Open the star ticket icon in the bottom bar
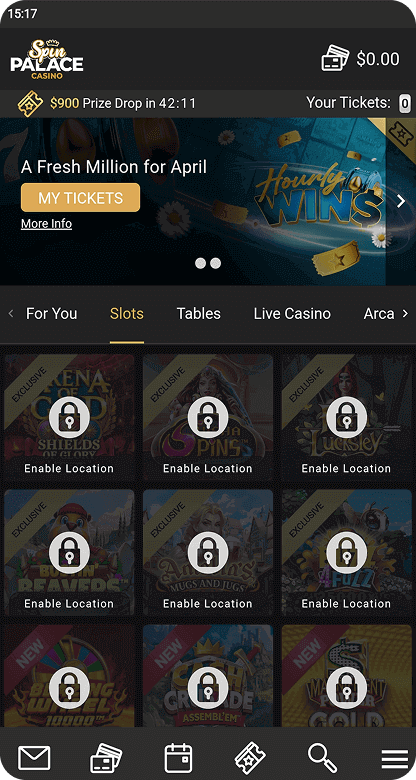This screenshot has width=416, height=780. (x=250, y=758)
